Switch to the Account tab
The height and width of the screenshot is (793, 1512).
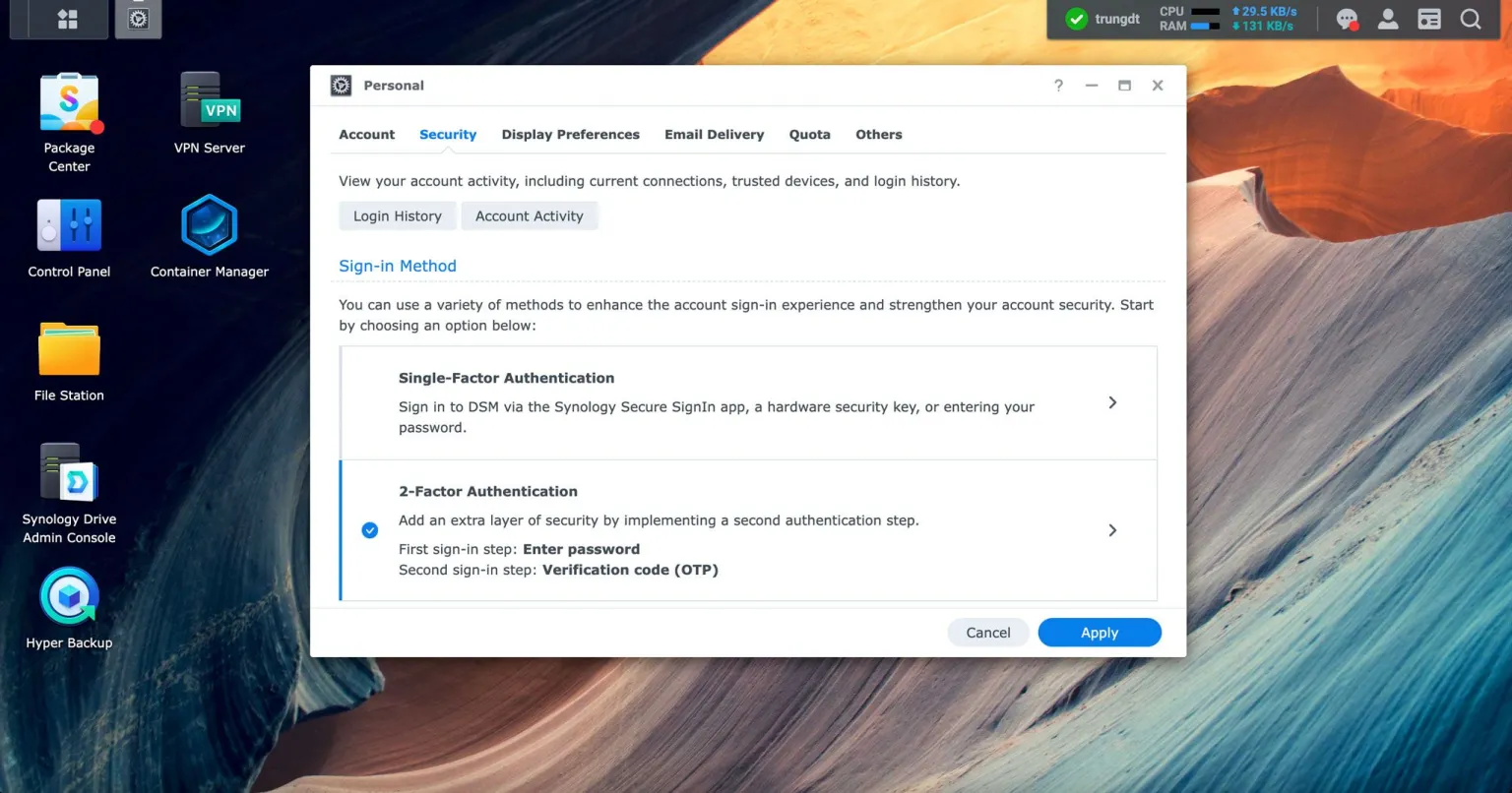[x=366, y=134]
